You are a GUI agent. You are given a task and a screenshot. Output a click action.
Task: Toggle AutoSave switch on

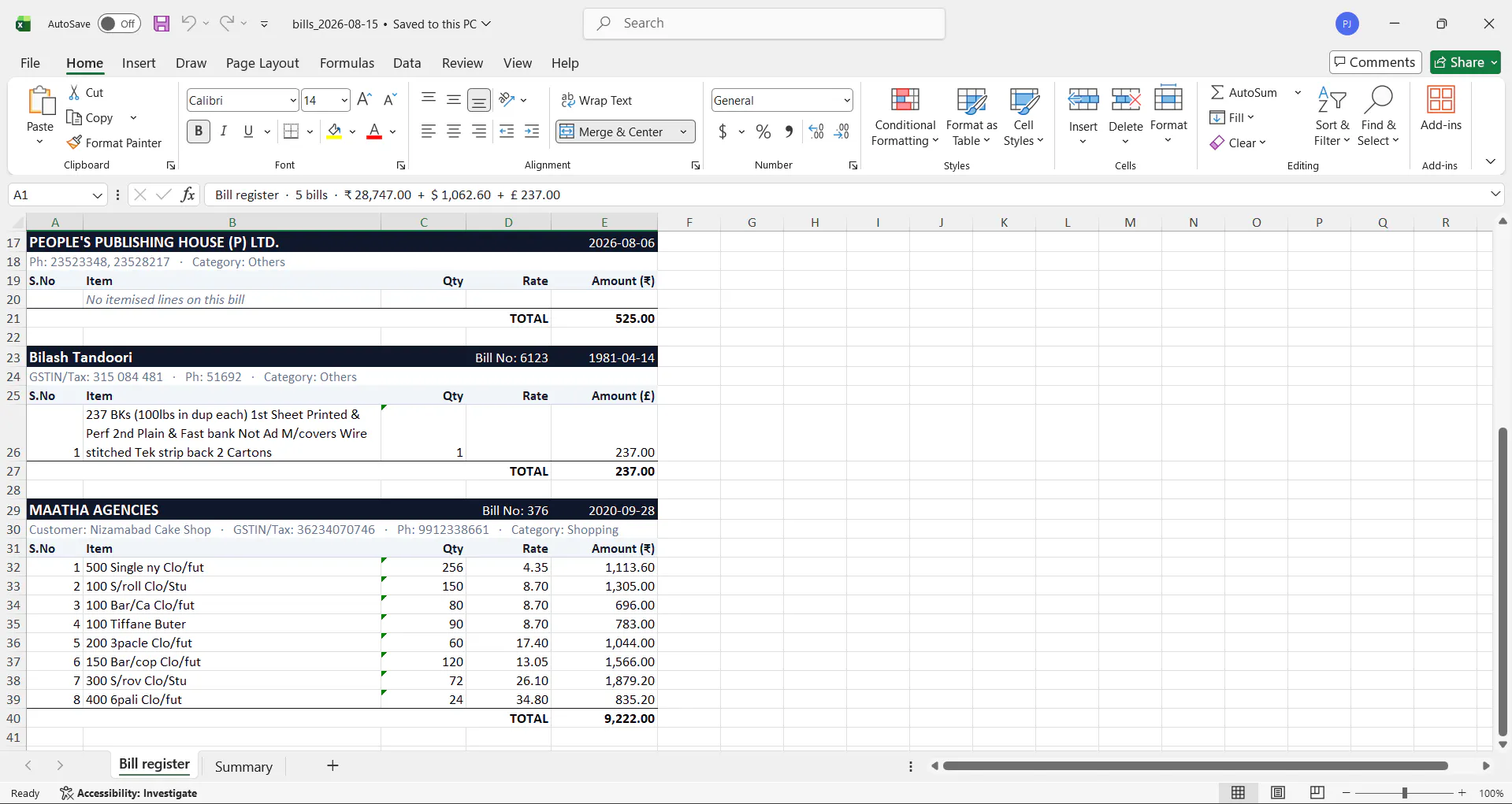point(119,24)
